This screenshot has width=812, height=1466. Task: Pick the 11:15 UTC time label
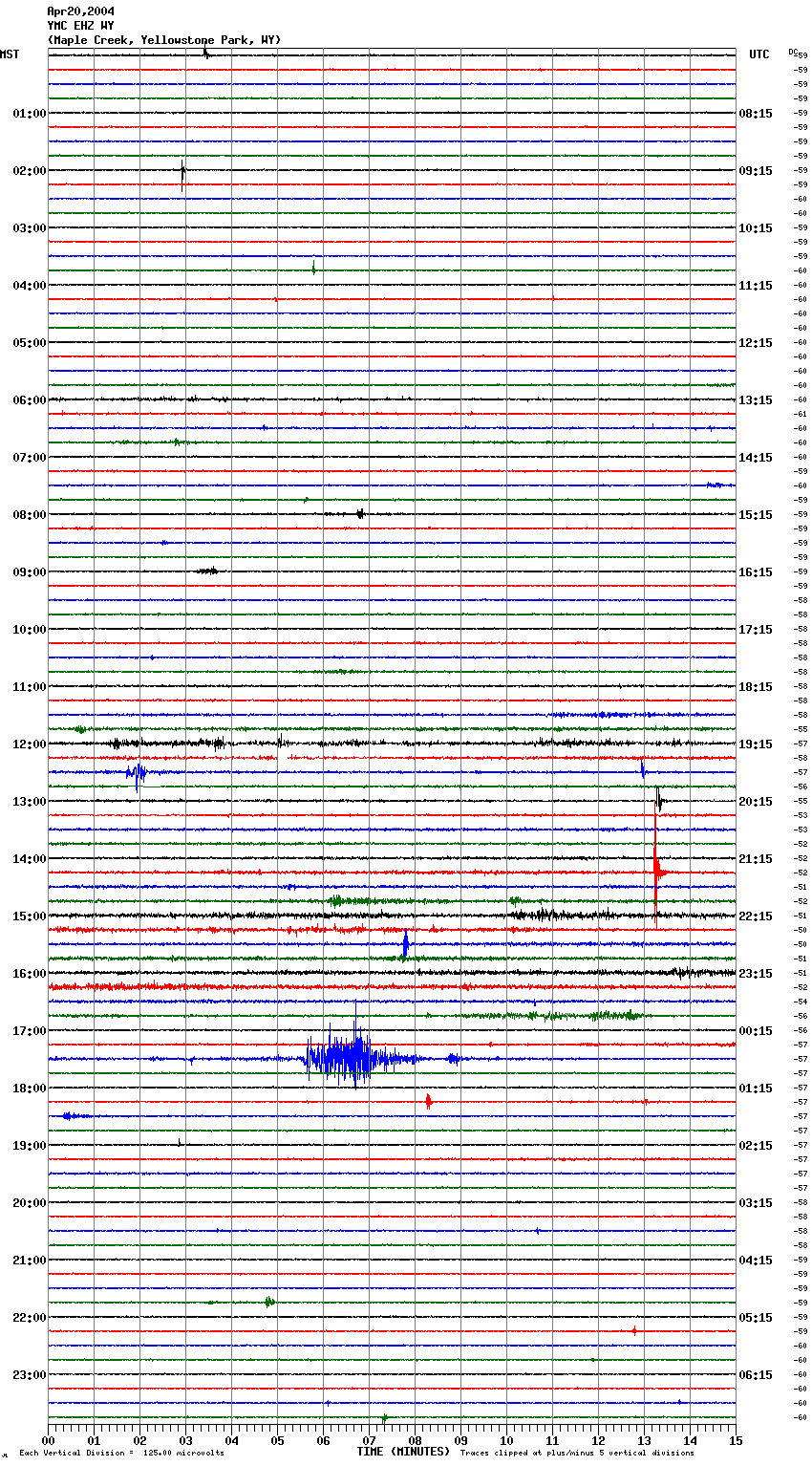point(756,286)
